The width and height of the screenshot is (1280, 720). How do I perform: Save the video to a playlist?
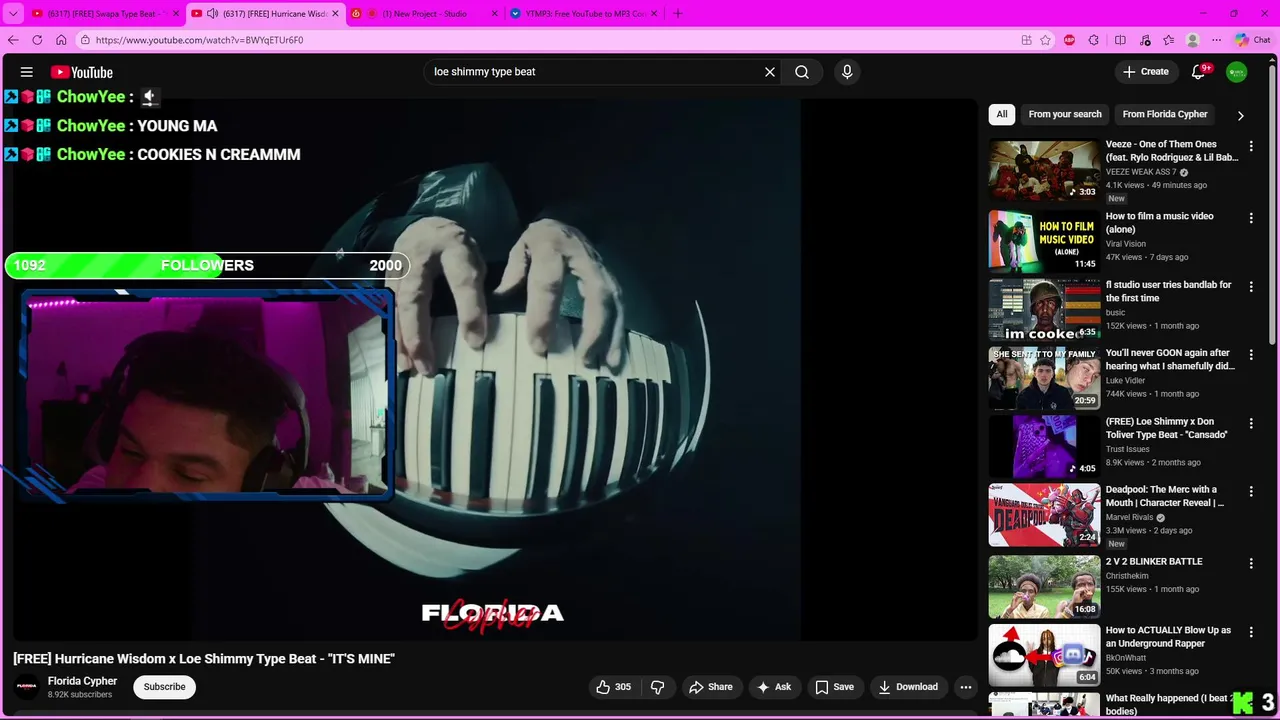pyautogui.click(x=834, y=687)
